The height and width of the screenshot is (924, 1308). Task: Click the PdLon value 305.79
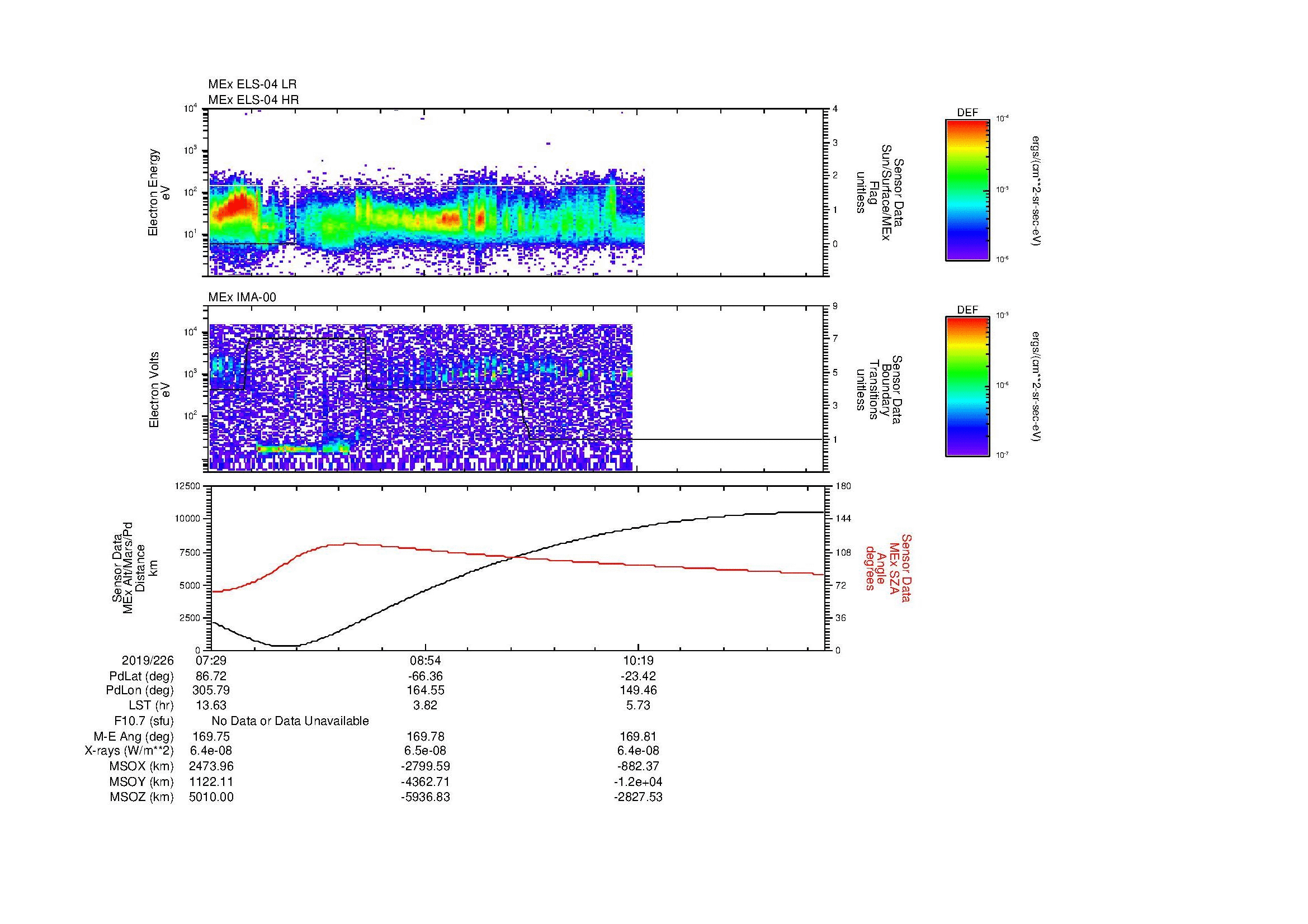click(211, 690)
